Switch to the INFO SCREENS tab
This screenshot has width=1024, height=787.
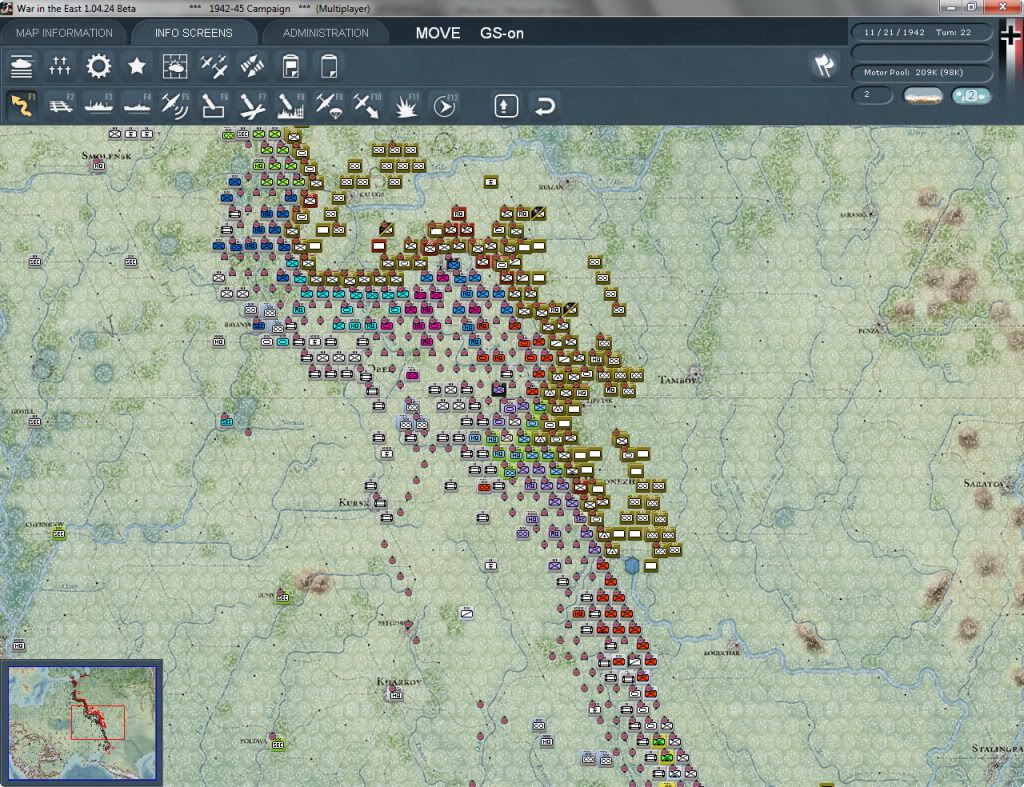click(193, 33)
